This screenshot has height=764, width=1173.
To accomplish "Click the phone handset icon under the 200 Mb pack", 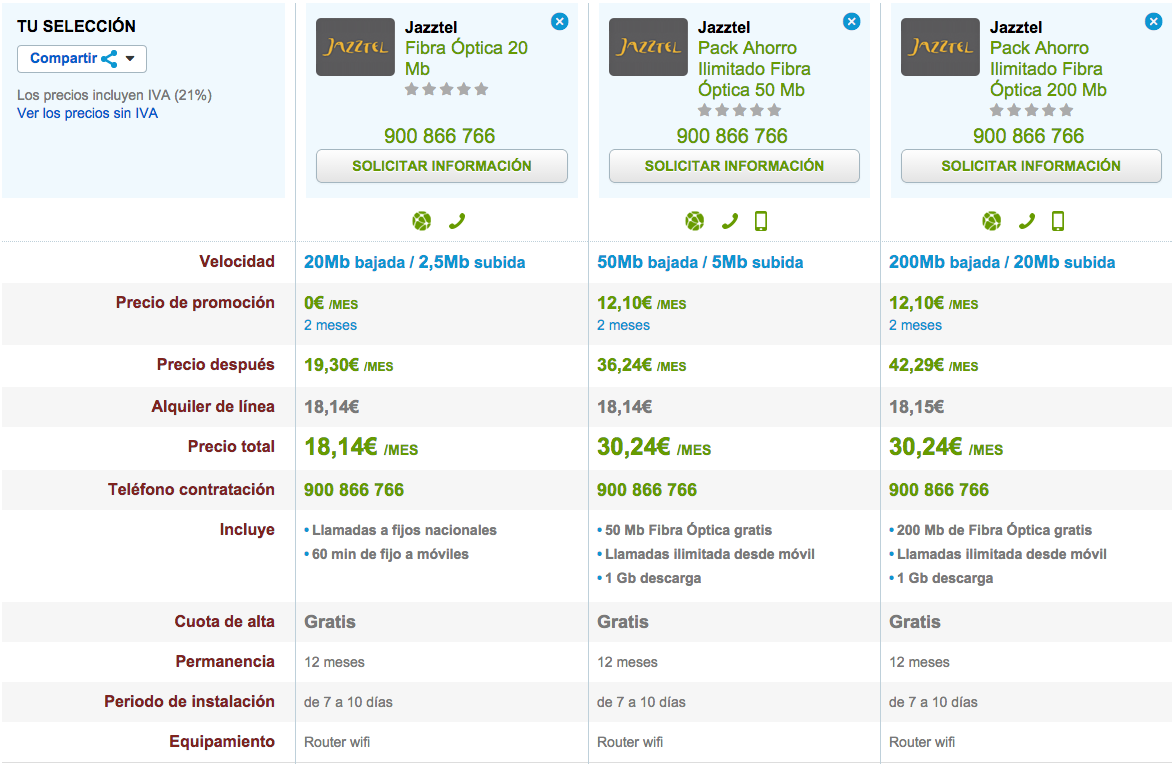I will click(1027, 221).
